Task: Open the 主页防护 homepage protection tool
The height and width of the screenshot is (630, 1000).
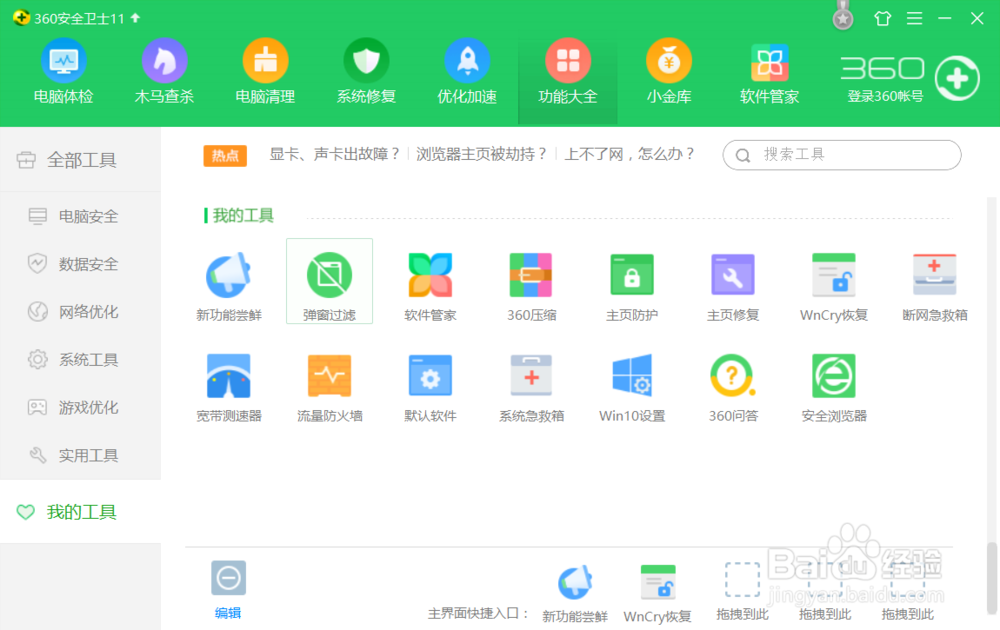Action: coord(632,275)
